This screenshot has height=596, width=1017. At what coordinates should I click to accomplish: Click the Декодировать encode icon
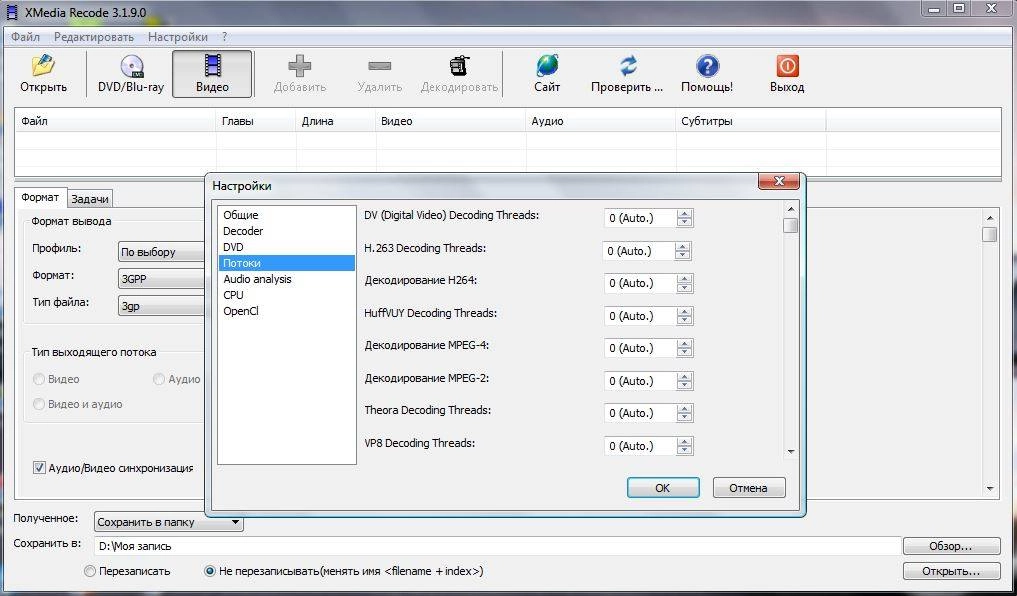[459, 66]
